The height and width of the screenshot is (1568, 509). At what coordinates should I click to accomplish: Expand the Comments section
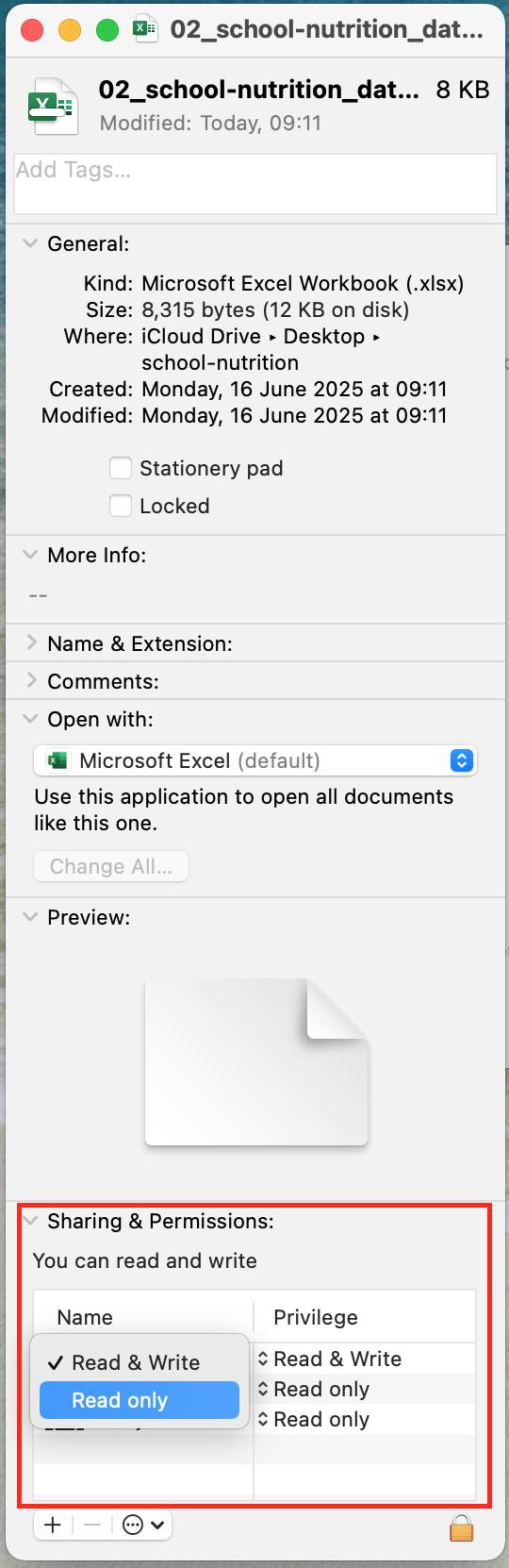coord(31,680)
